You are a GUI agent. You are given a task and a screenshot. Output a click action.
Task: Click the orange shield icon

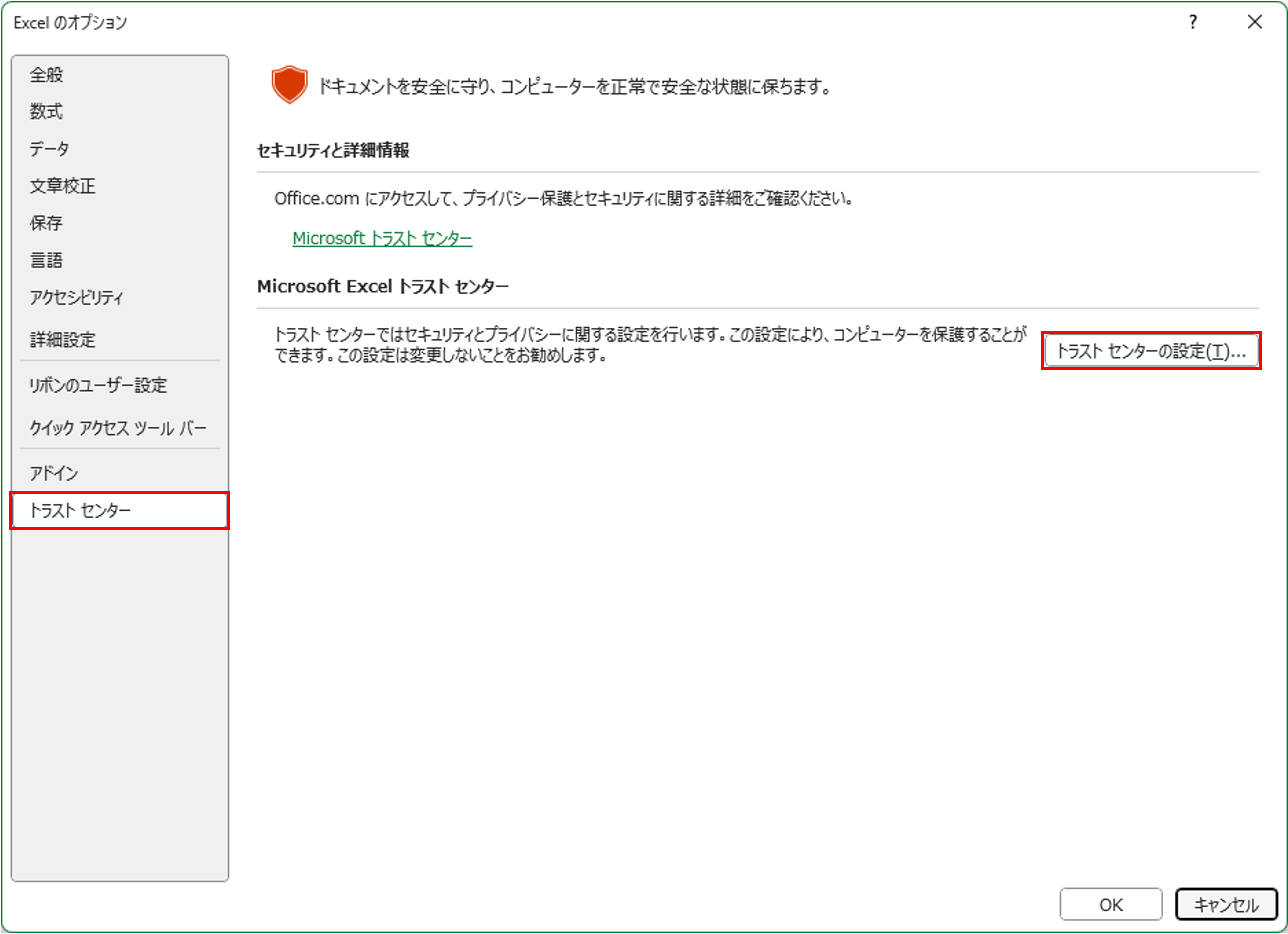[x=289, y=85]
